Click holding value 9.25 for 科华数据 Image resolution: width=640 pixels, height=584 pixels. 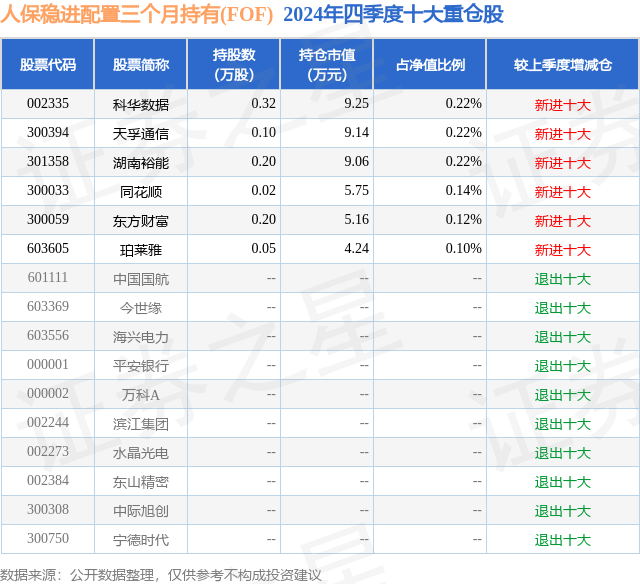[356, 104]
